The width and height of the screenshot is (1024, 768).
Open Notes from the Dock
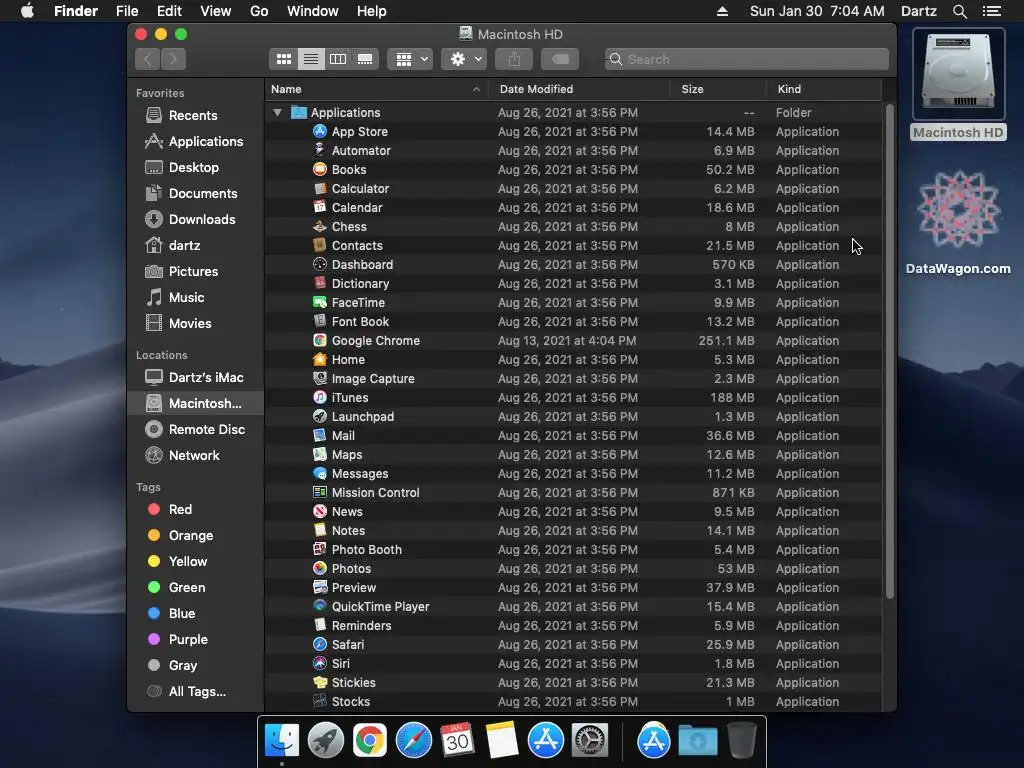pyautogui.click(x=502, y=741)
